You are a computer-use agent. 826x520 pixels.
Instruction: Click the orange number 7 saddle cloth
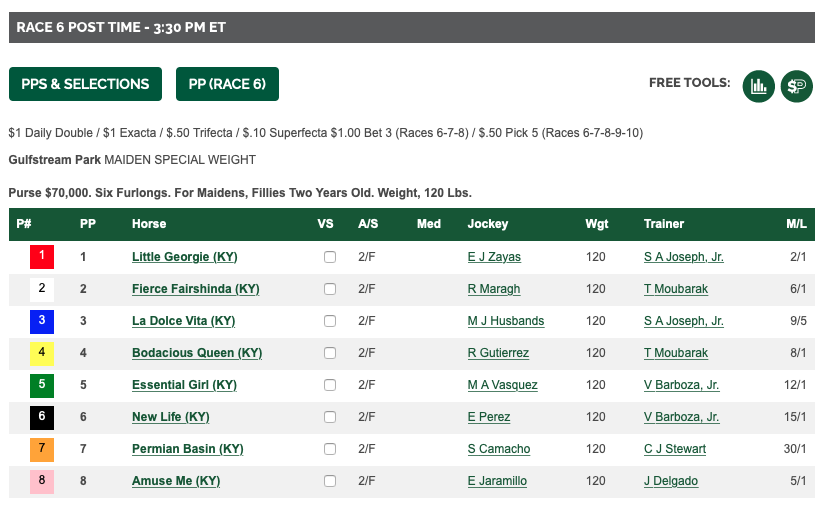[x=42, y=449]
